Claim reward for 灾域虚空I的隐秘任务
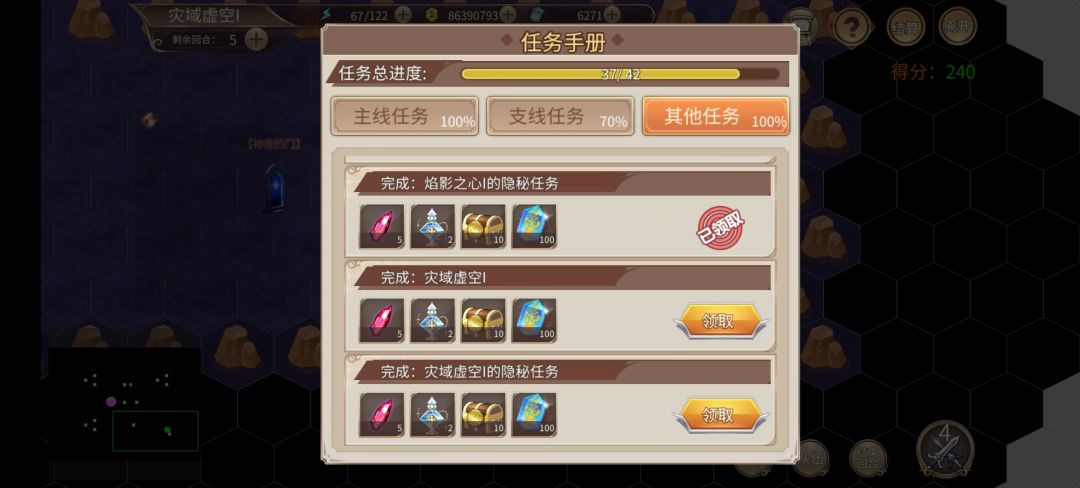This screenshot has height=488, width=1080. point(720,416)
